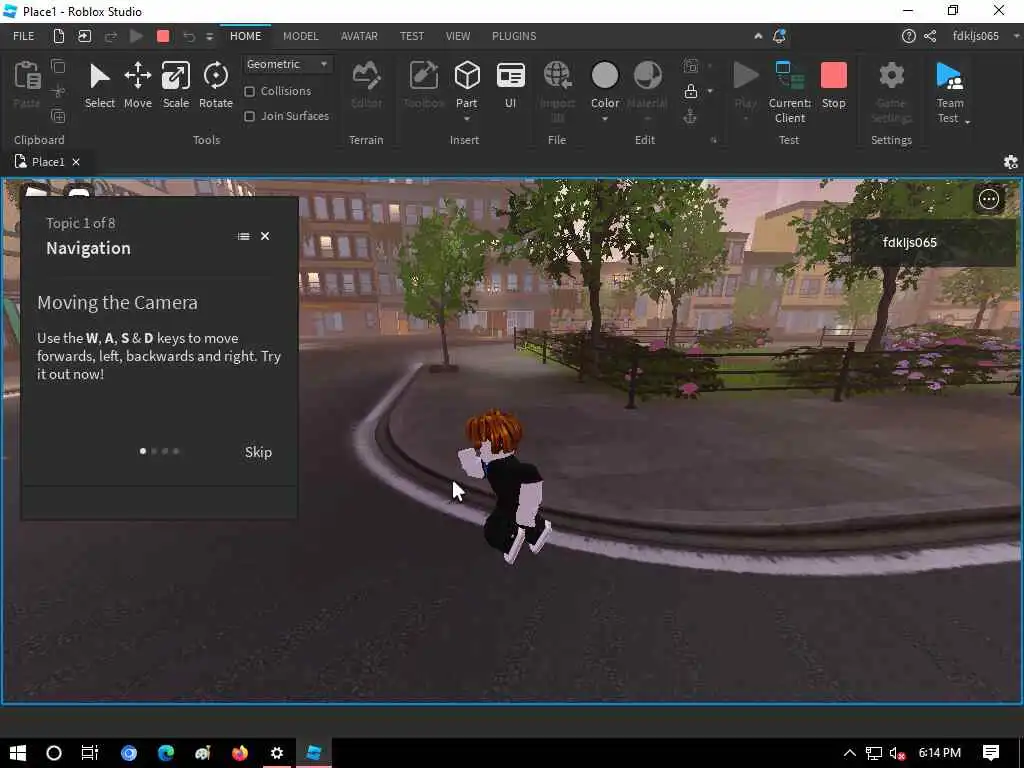Close the Place1 document tab
This screenshot has width=1024, height=768.
[x=76, y=162]
